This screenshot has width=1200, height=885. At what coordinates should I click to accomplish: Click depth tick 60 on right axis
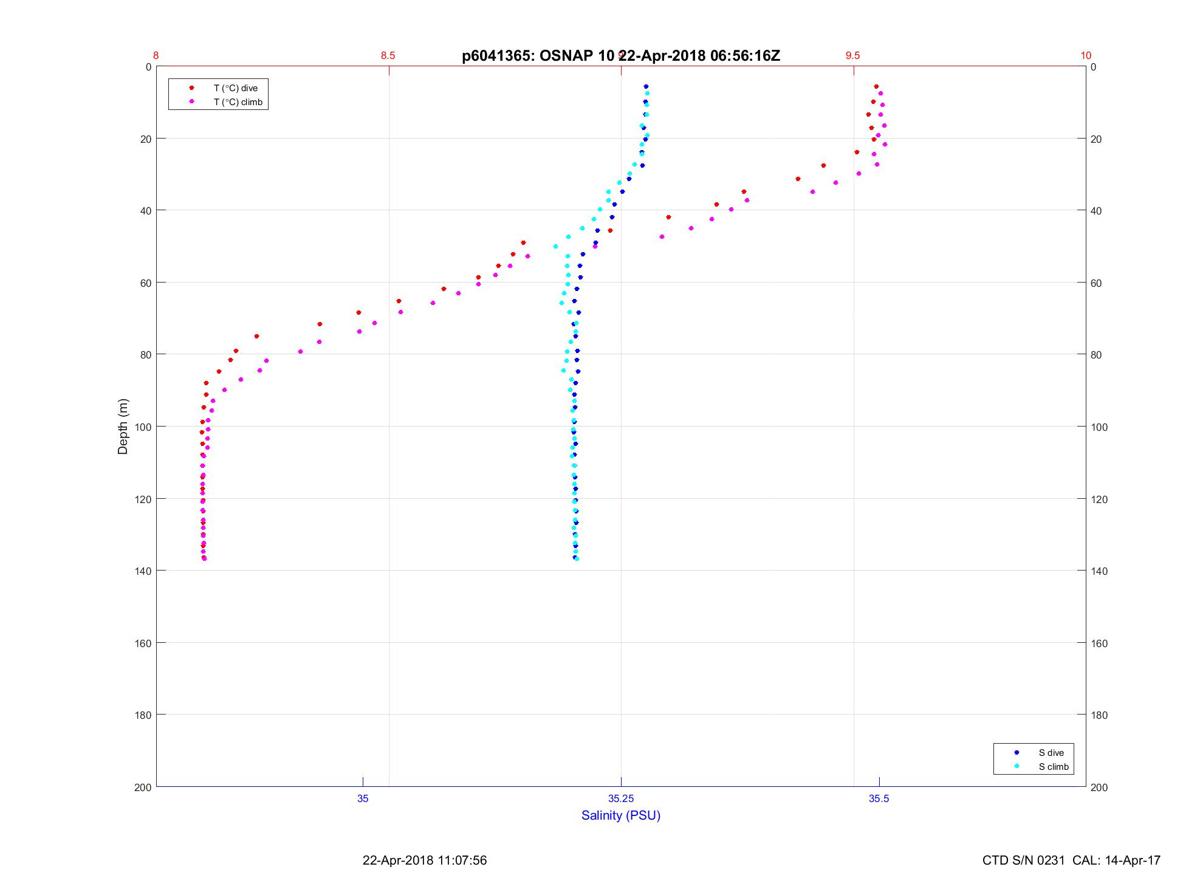point(1097,283)
